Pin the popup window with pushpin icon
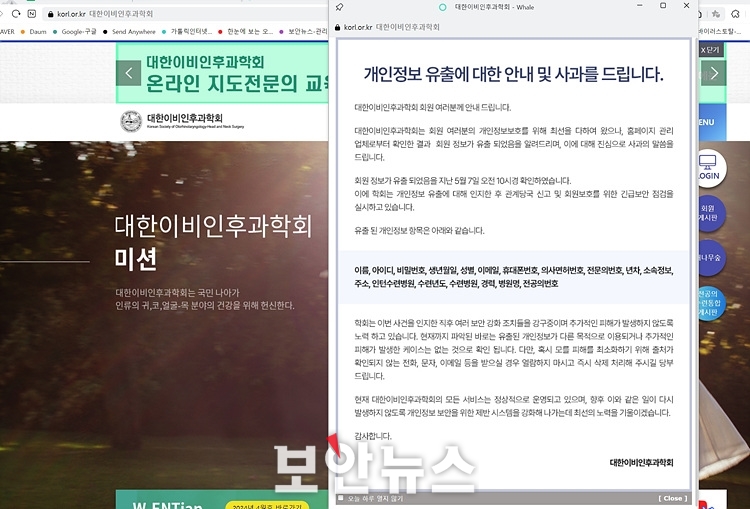Image resolution: width=750 pixels, height=509 pixels. (x=339, y=7)
